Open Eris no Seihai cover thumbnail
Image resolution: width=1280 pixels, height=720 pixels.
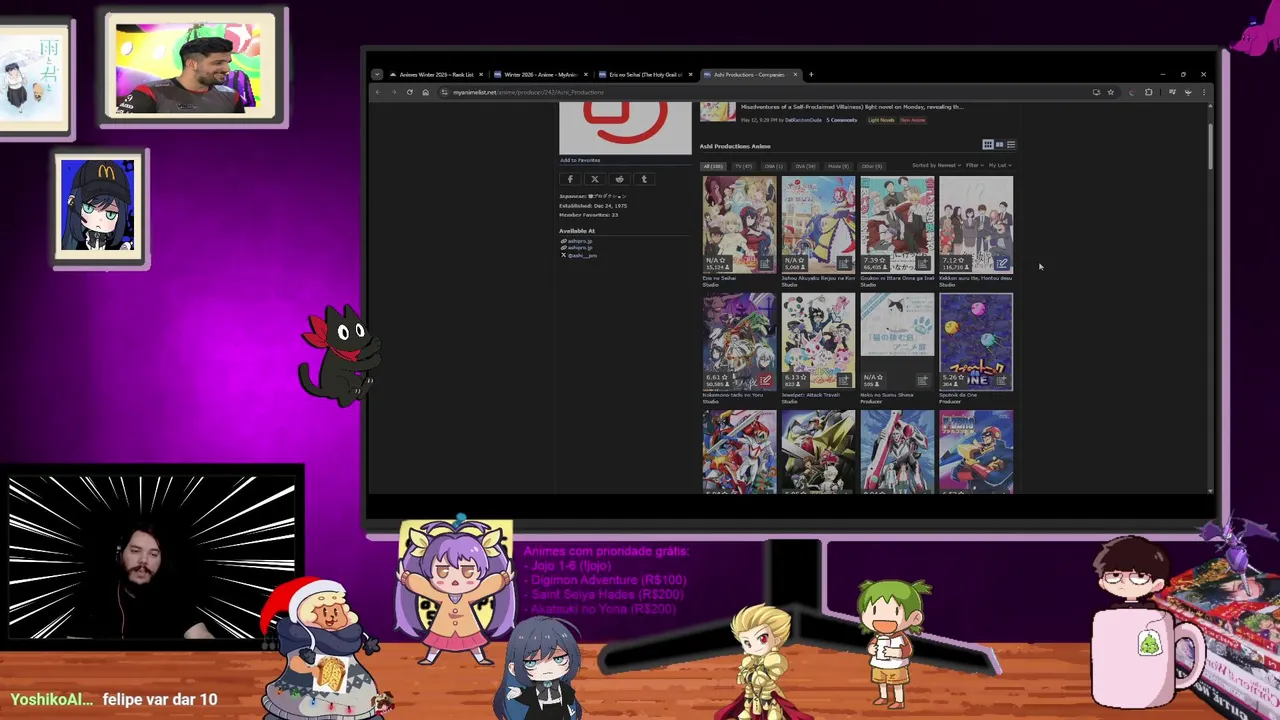click(x=739, y=225)
